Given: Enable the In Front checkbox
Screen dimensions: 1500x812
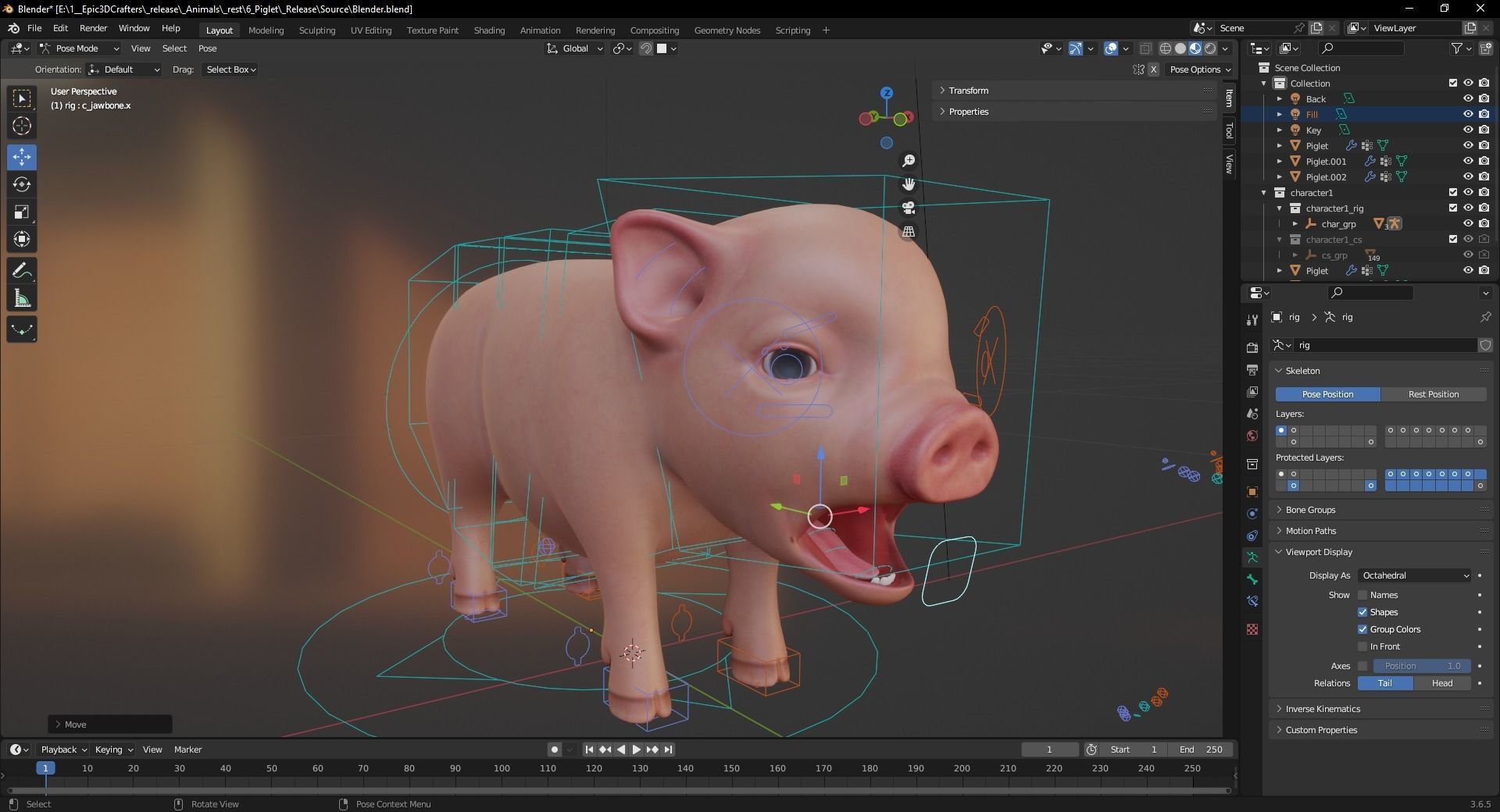Looking at the screenshot, I should tap(1362, 646).
